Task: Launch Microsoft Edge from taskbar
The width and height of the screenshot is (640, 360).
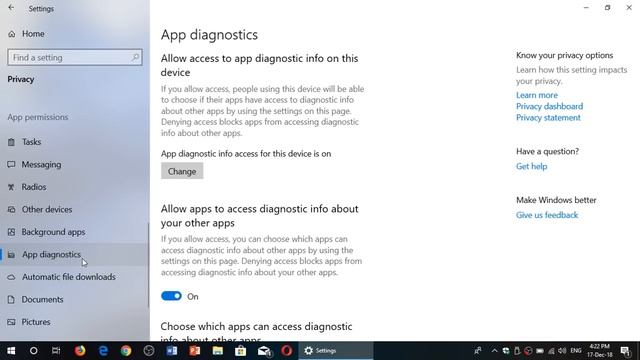Action: (x=103, y=351)
